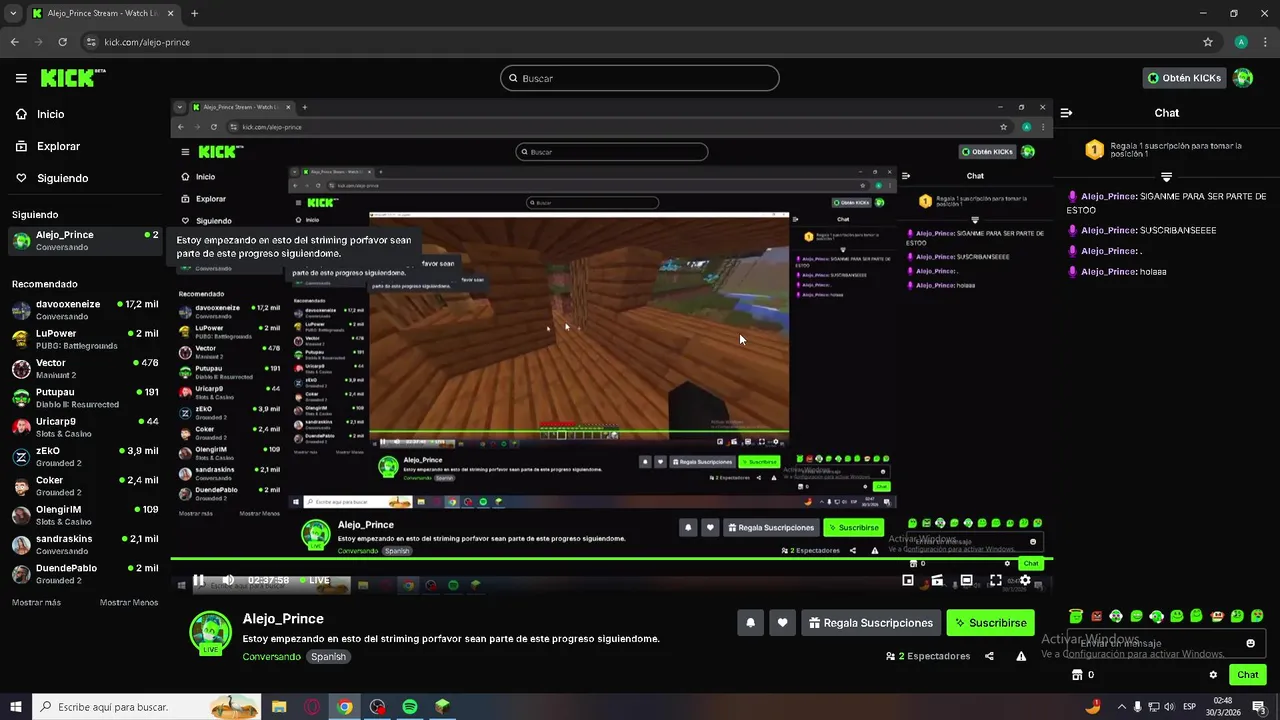Open chat settings gear

tap(1213, 675)
